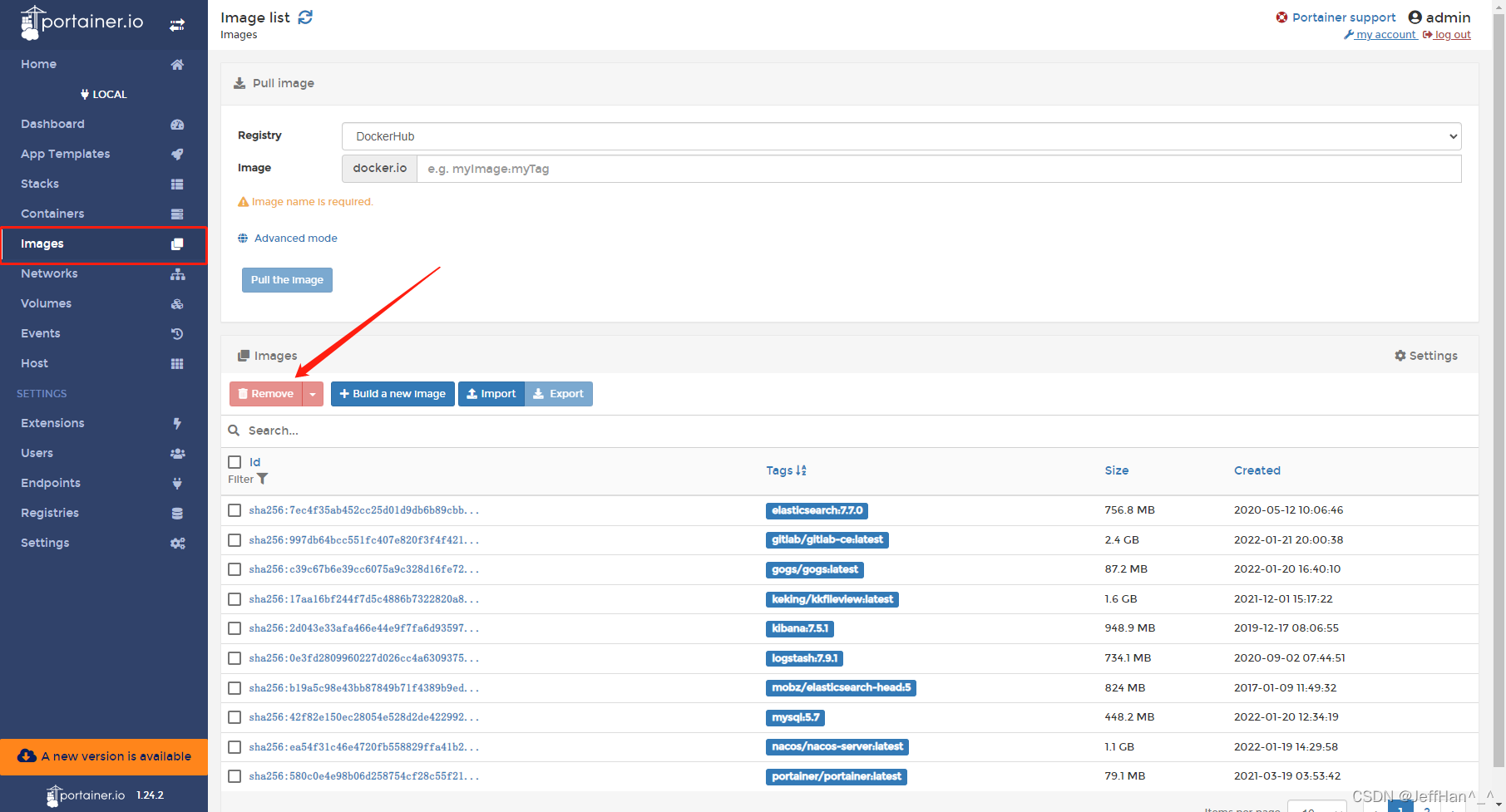Click the image name input field

[x=939, y=169]
